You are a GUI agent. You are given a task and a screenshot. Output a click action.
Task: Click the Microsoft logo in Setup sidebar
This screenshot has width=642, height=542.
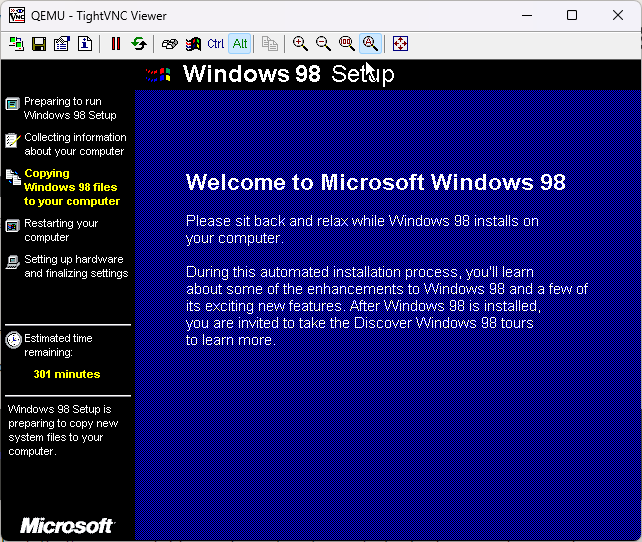[67, 525]
